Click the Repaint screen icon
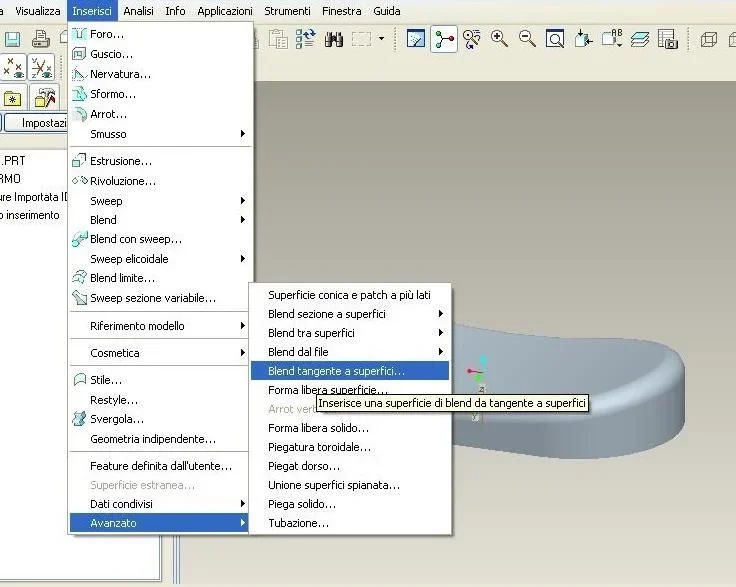This screenshot has width=736, height=587. click(x=416, y=39)
